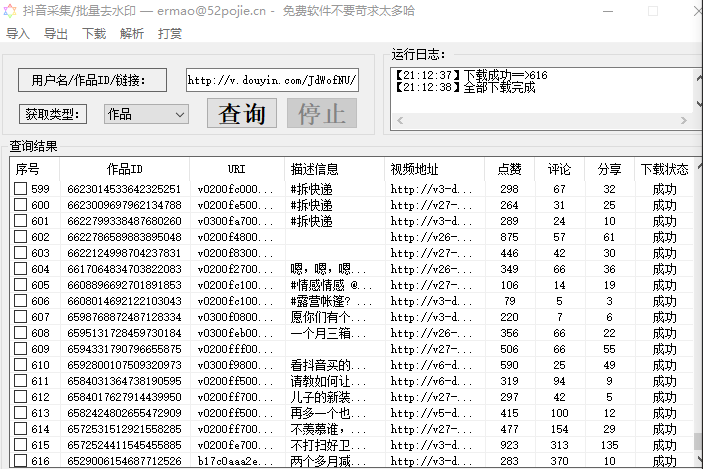This screenshot has width=703, height=469.
Task: Check the box for row 607
Action: click(x=20, y=317)
